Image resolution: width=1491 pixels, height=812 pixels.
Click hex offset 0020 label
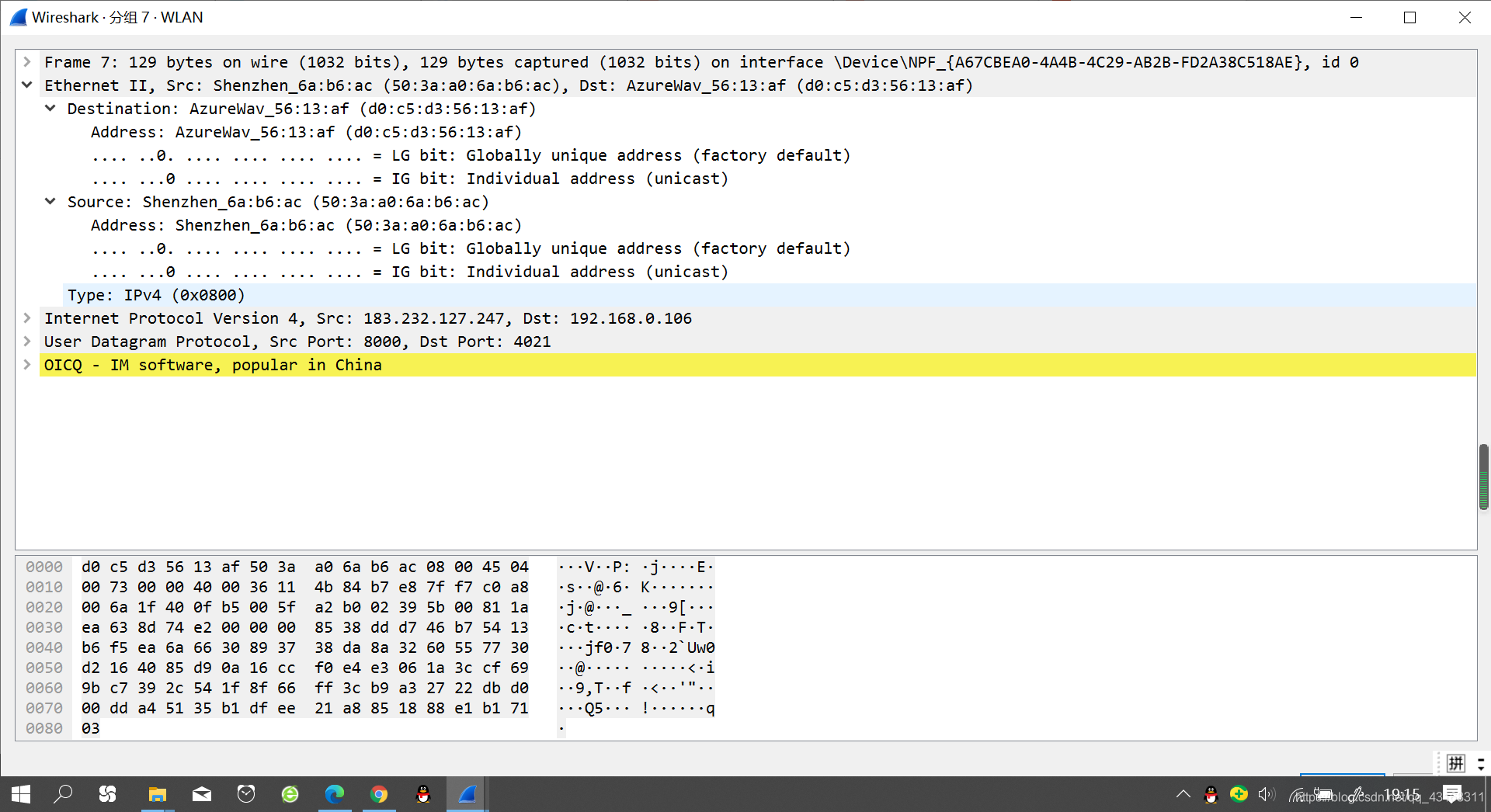(x=44, y=607)
